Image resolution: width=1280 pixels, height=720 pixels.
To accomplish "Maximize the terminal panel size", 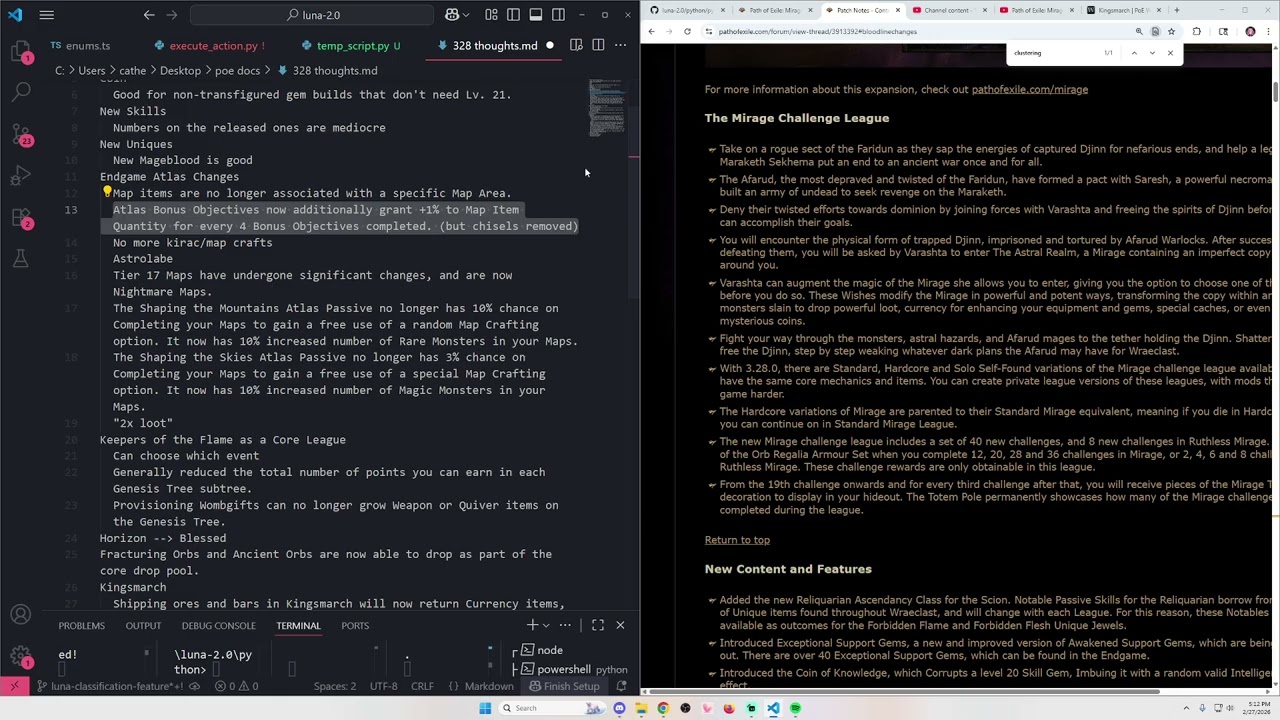I will [x=598, y=625].
